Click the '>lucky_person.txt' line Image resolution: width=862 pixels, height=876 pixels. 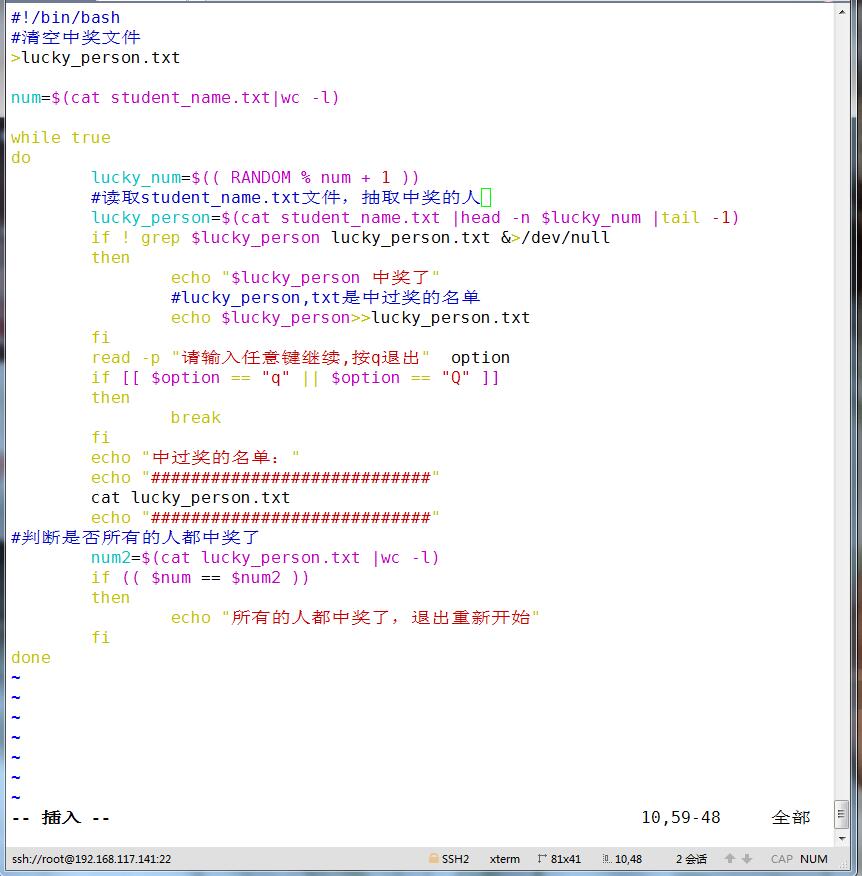[96, 58]
